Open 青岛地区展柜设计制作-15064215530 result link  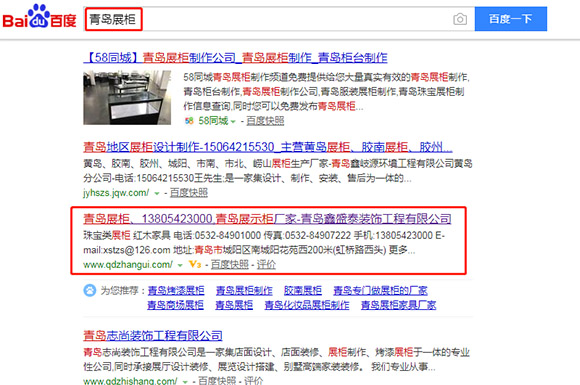tap(267, 147)
